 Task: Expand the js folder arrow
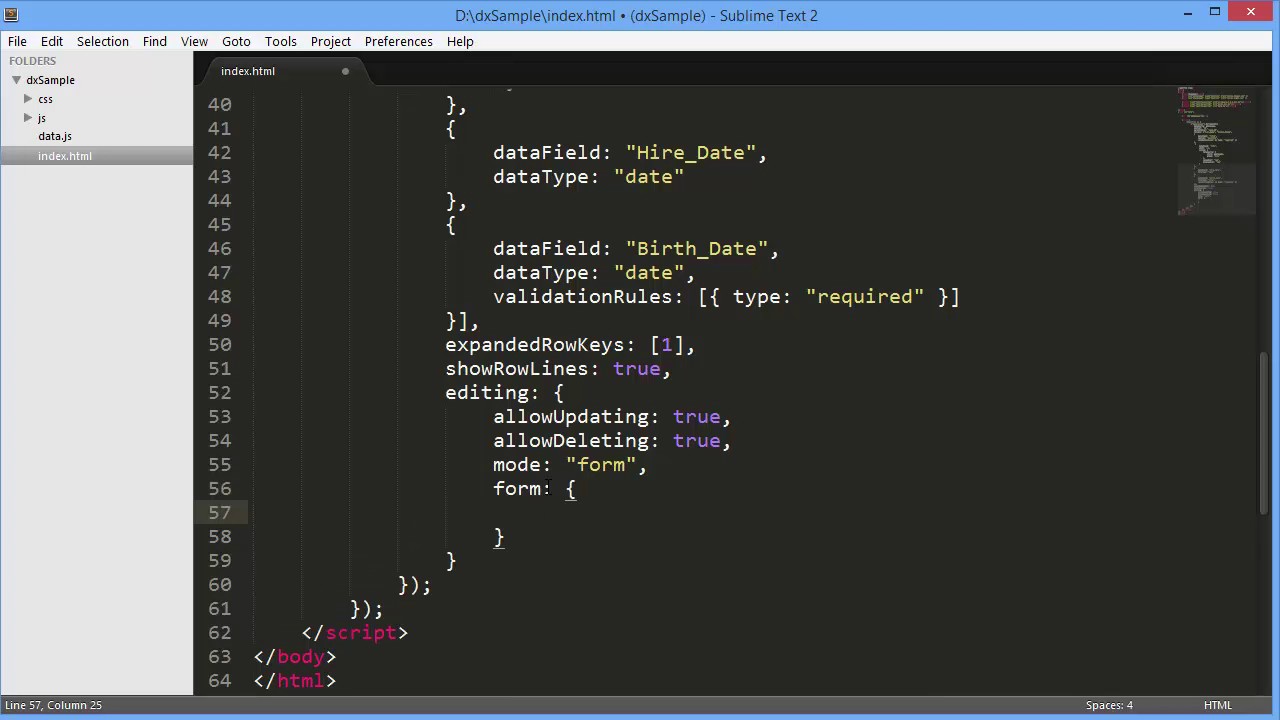pos(28,118)
